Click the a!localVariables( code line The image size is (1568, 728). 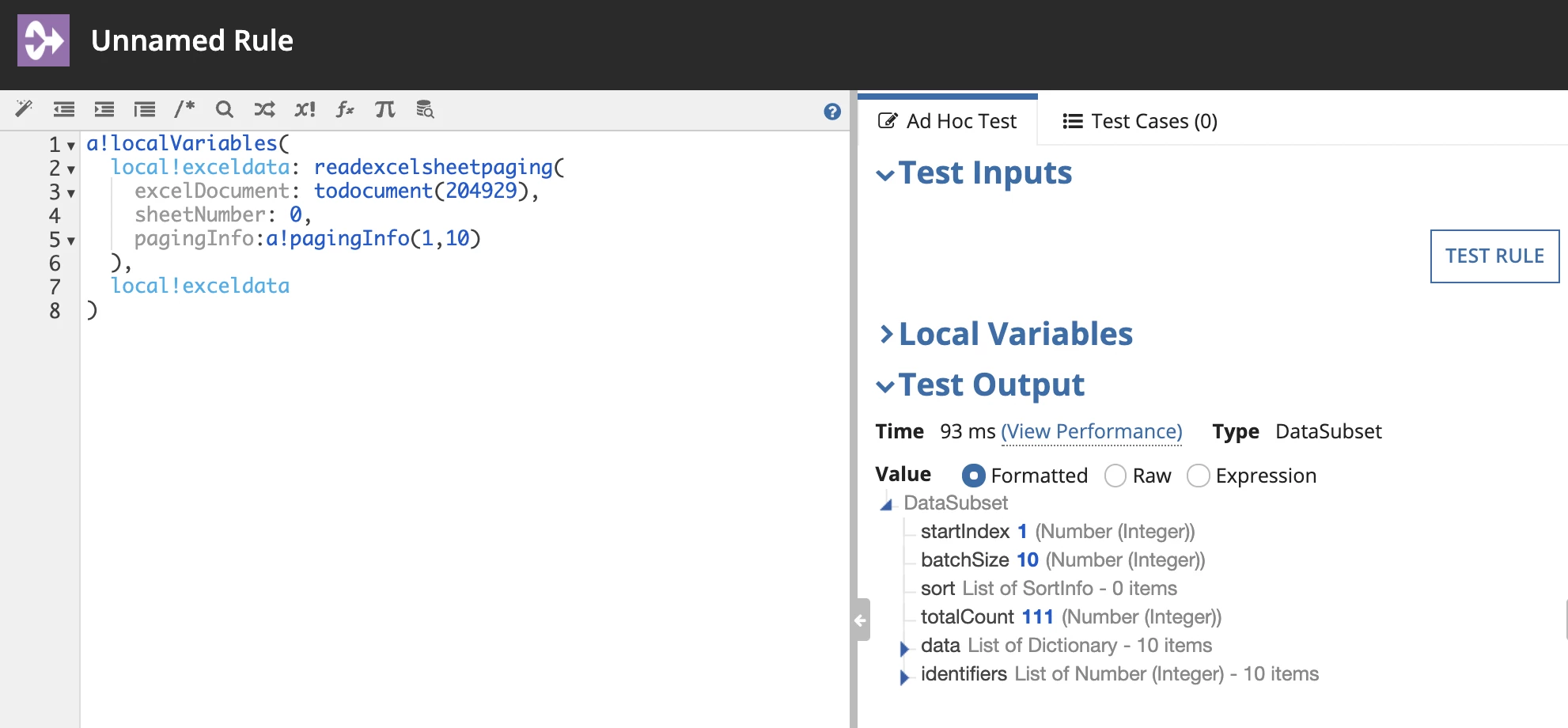(188, 143)
